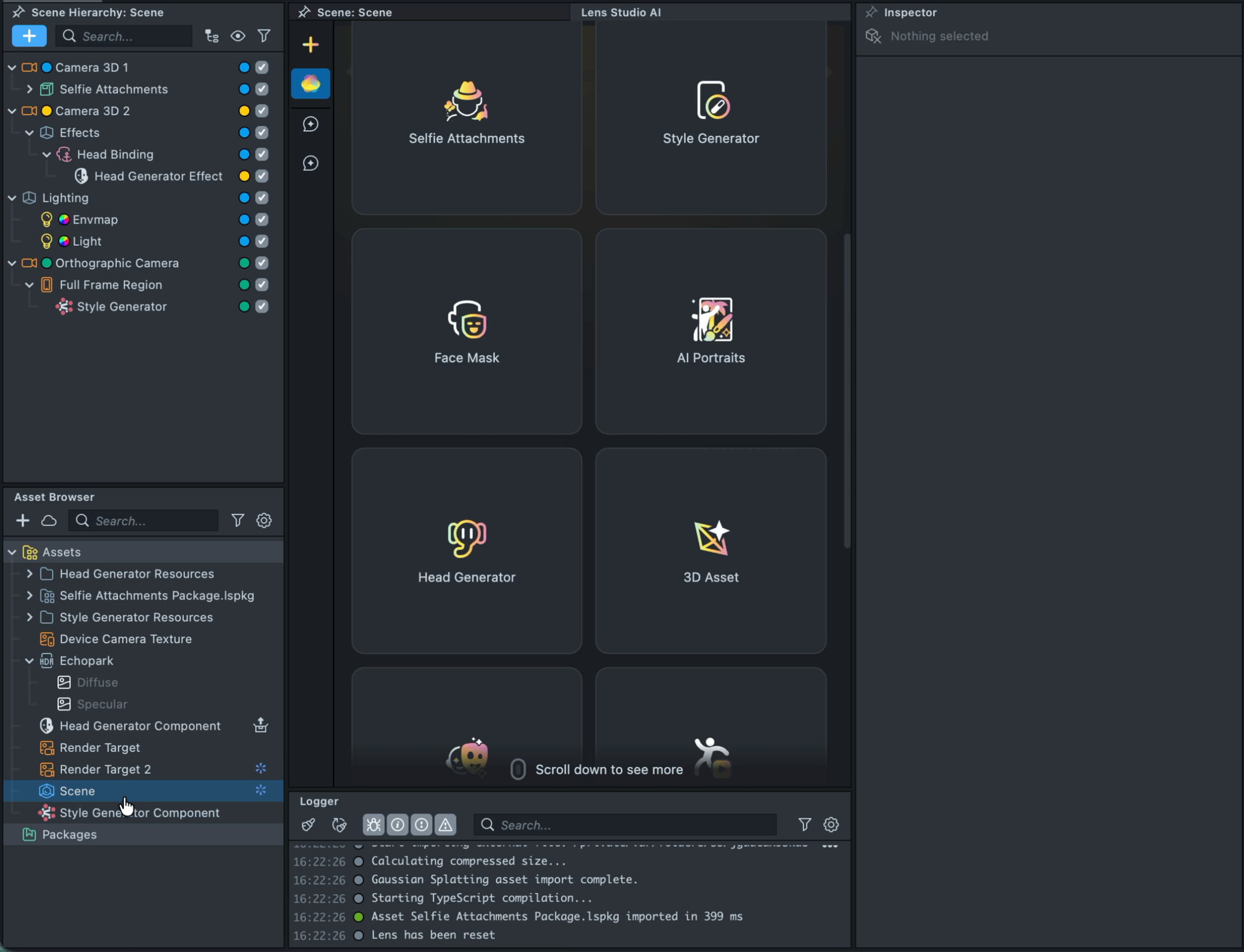Image resolution: width=1244 pixels, height=952 pixels.
Task: Click the yellow plus new chat icon
Action: click(310, 45)
